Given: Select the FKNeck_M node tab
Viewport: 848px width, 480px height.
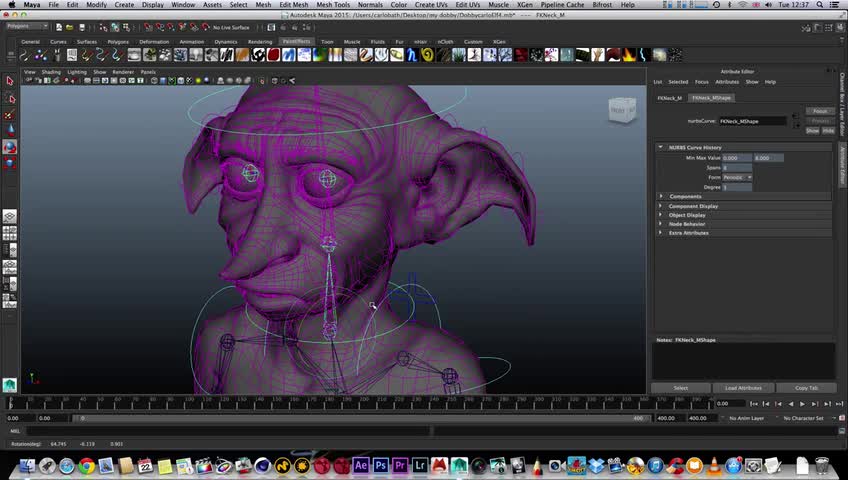Looking at the screenshot, I should tap(670, 98).
